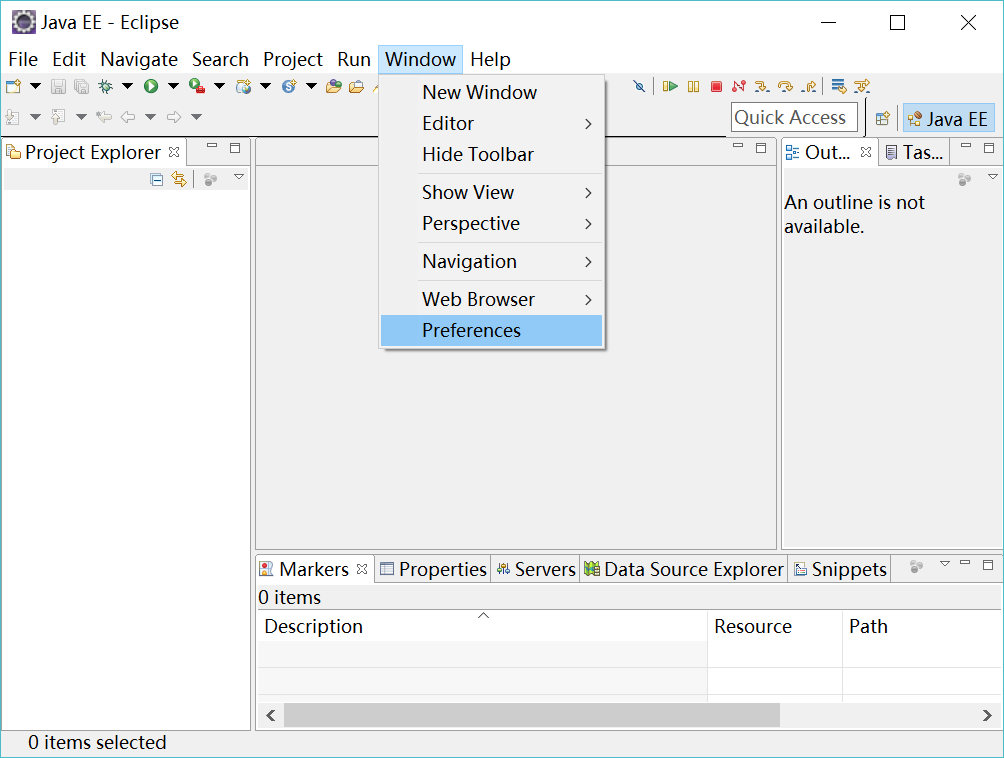Open the Search menu
This screenshot has height=758, width=1004.
[x=220, y=60]
